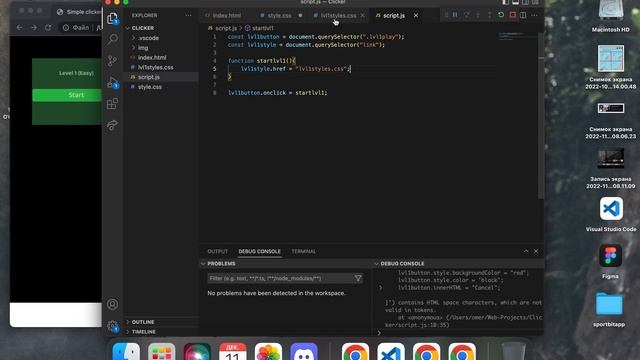Pause the debug session
Screen dimensions: 640x360
point(455,15)
